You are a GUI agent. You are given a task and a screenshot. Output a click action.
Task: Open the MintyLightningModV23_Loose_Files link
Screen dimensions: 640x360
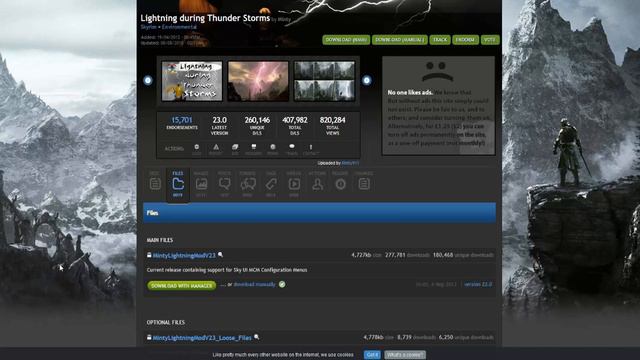pos(202,338)
